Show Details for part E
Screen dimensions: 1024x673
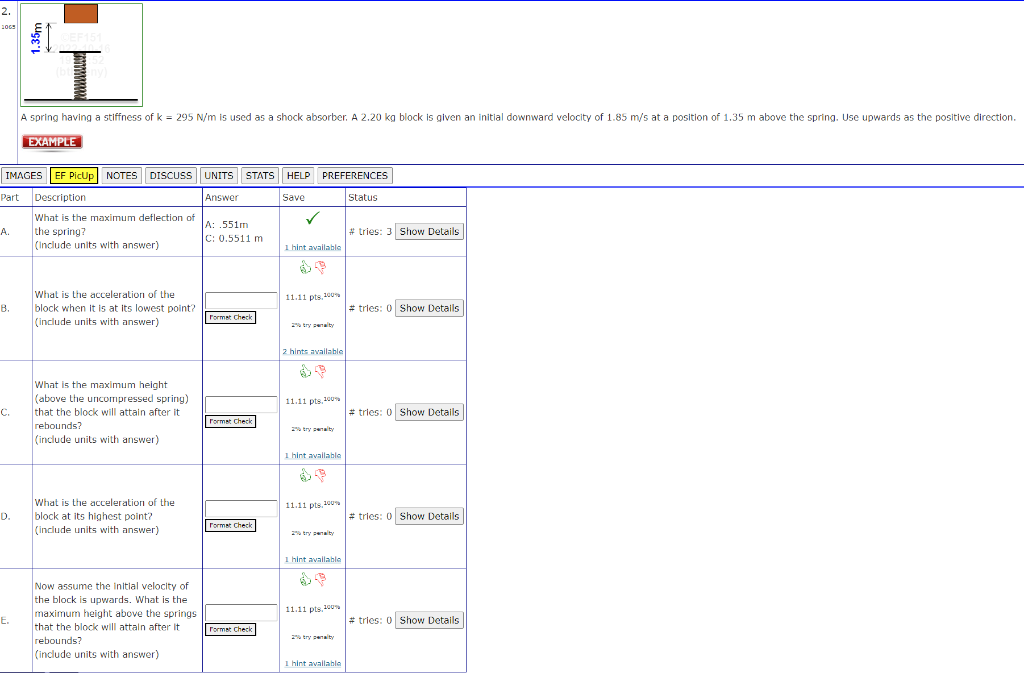tap(429, 620)
